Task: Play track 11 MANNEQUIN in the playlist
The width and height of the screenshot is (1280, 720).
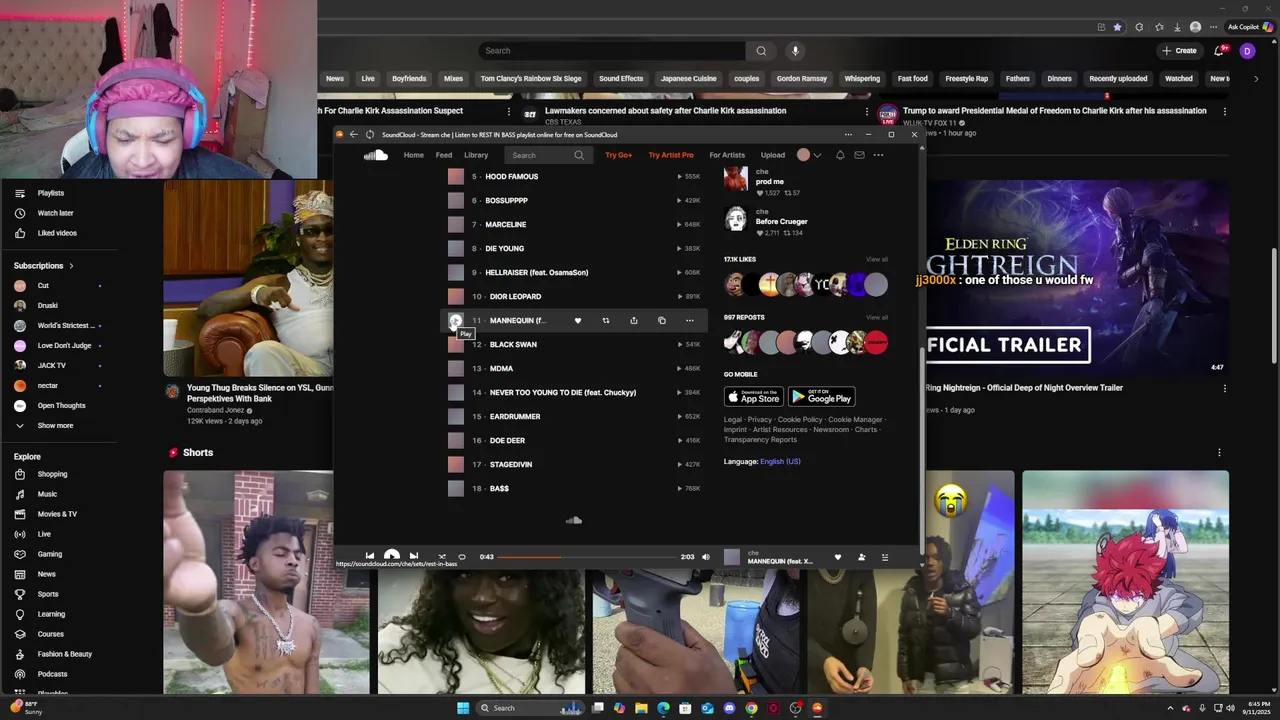Action: tap(455, 320)
